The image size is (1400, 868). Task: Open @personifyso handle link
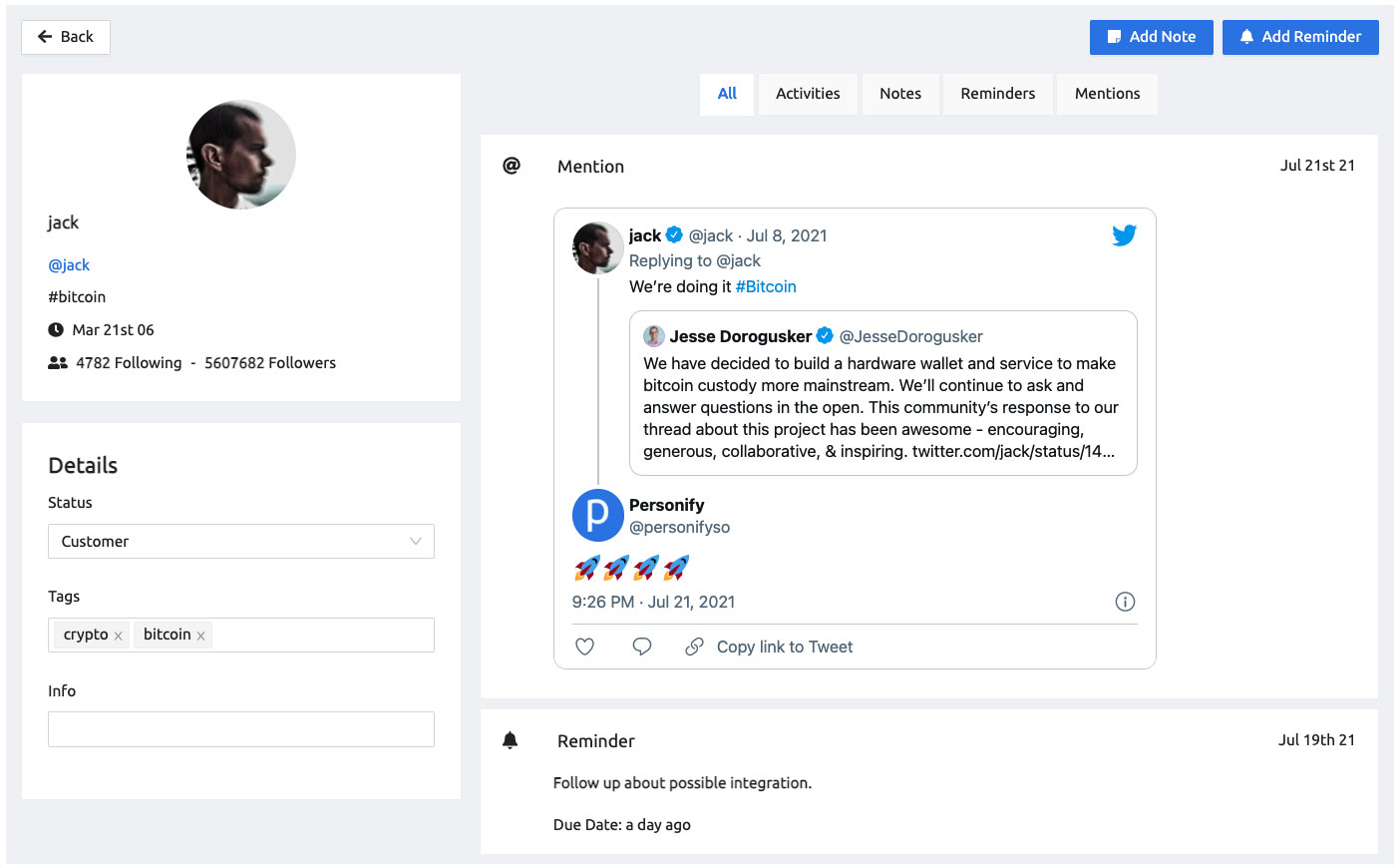pyautogui.click(x=679, y=527)
